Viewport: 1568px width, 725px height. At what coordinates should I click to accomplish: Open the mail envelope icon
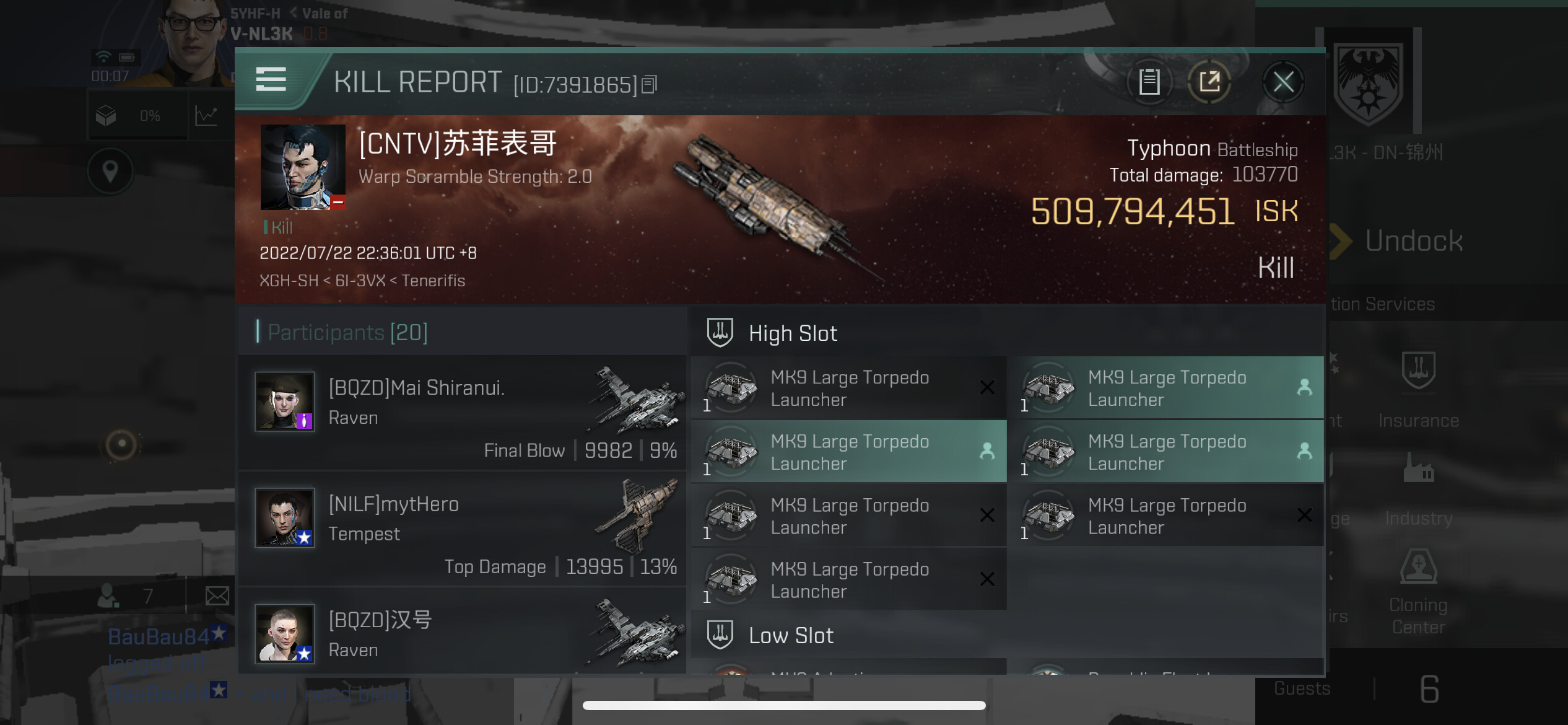point(217,596)
